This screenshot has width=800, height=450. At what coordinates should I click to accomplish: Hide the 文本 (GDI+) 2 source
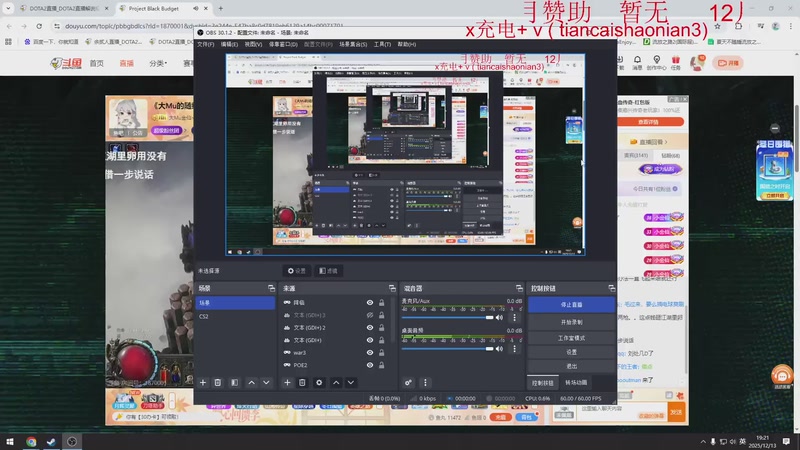370,328
